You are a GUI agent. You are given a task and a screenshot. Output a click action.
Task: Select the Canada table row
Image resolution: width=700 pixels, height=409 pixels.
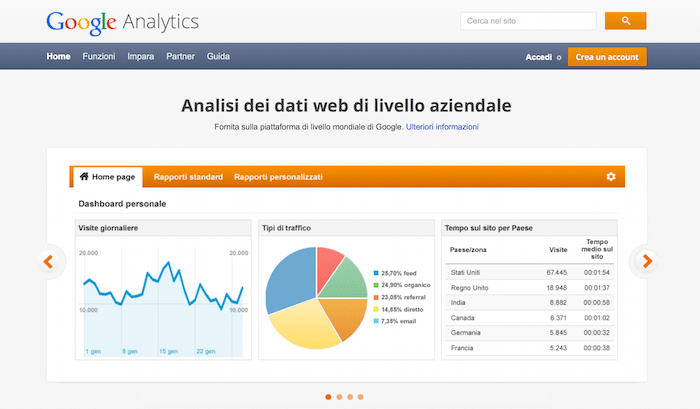529,318
